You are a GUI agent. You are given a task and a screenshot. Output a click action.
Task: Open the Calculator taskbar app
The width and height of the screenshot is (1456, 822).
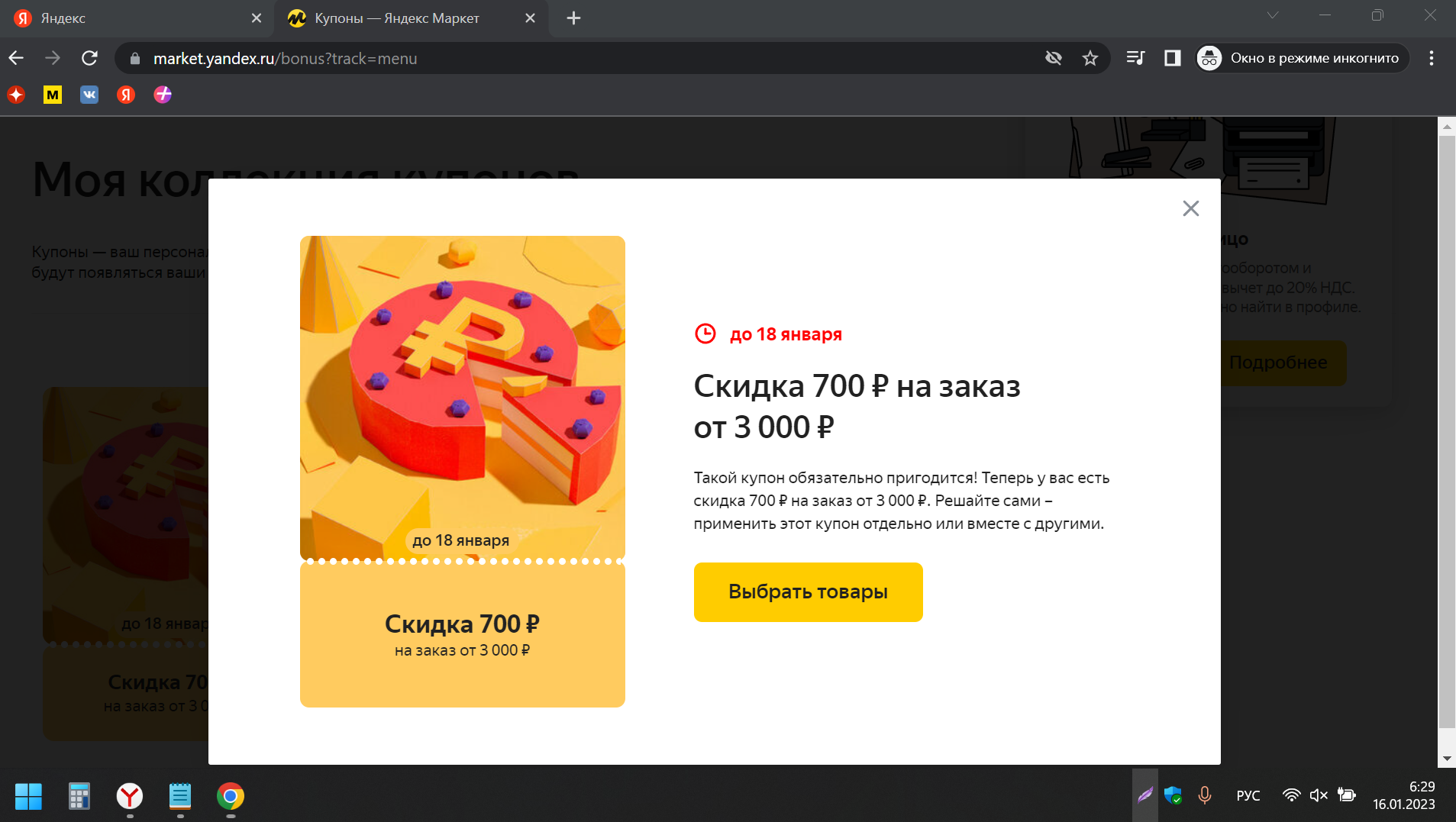(79, 796)
